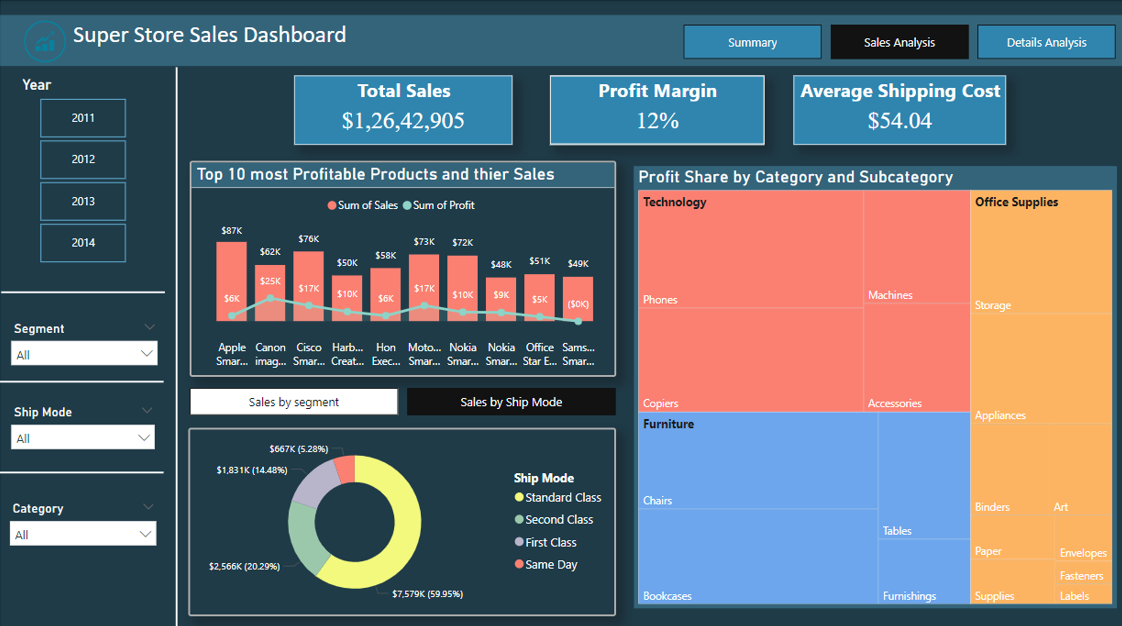Filter data by year 2011
The height and width of the screenshot is (626, 1122).
point(82,117)
